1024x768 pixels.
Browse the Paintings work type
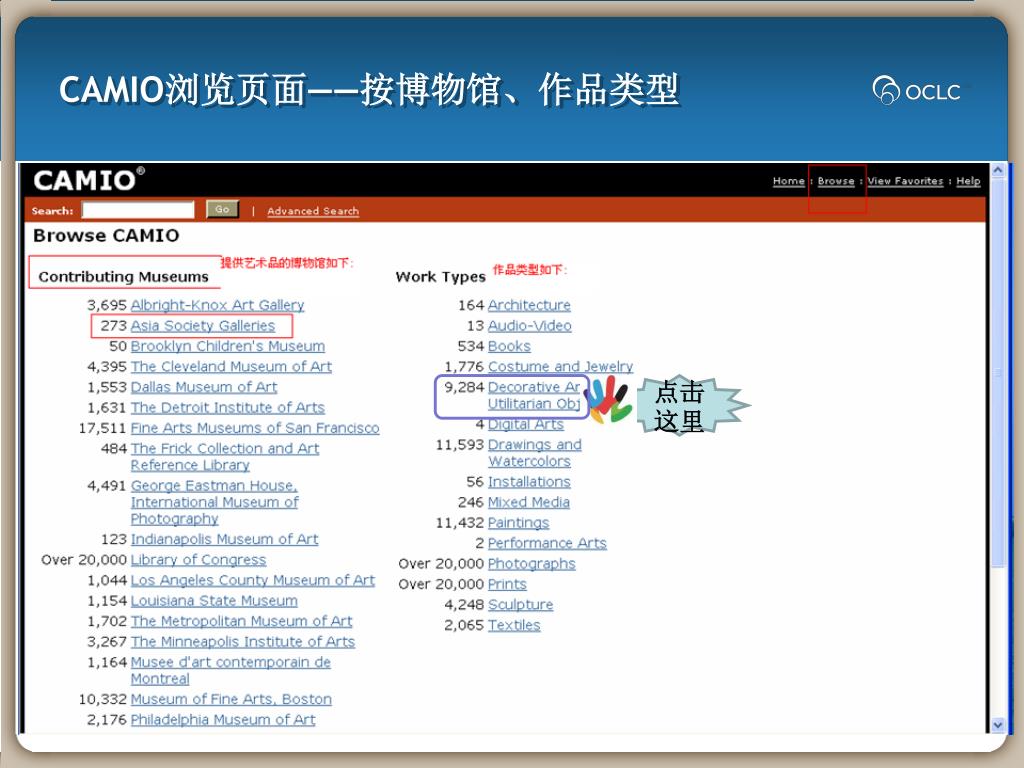tap(519, 522)
